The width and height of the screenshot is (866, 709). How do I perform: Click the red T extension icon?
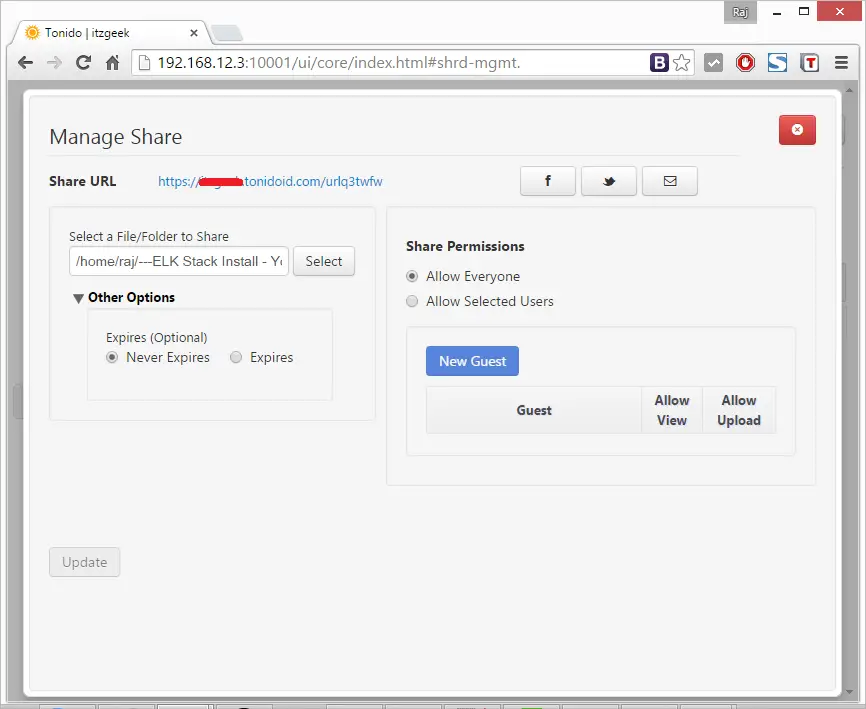click(x=810, y=63)
